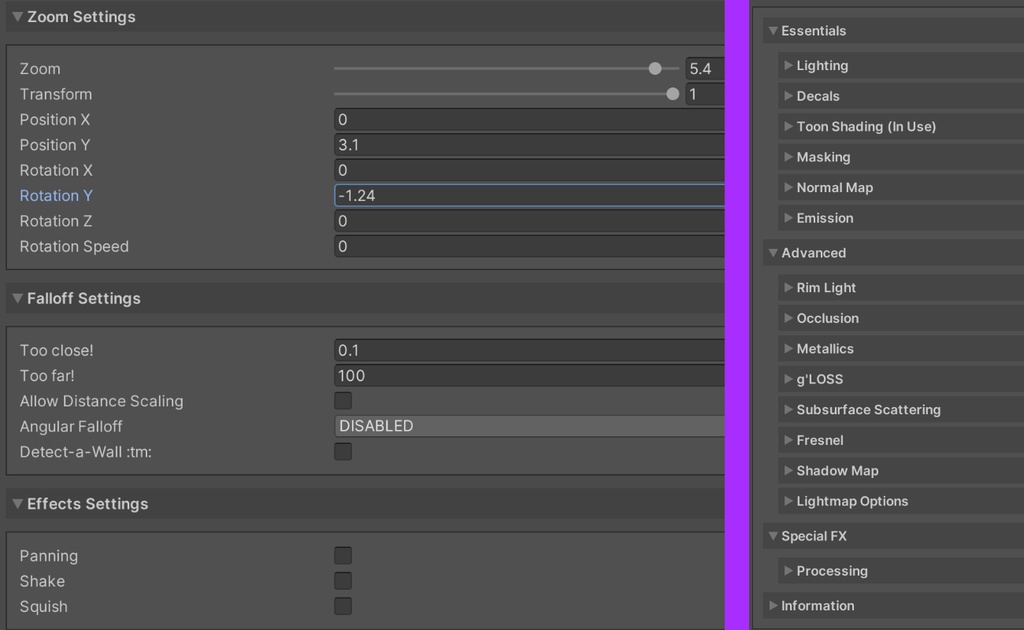
Task: Click the Rotation X input field
Action: click(529, 170)
